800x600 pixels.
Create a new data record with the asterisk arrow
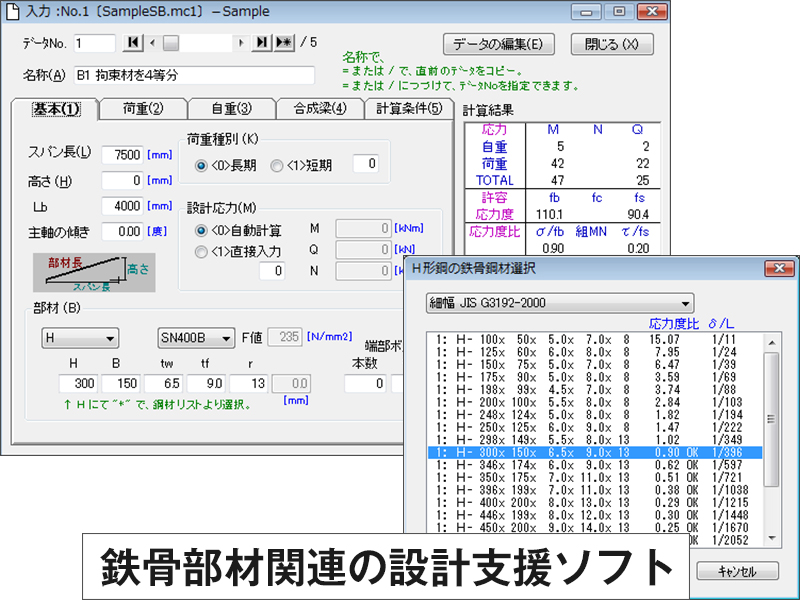[x=284, y=43]
